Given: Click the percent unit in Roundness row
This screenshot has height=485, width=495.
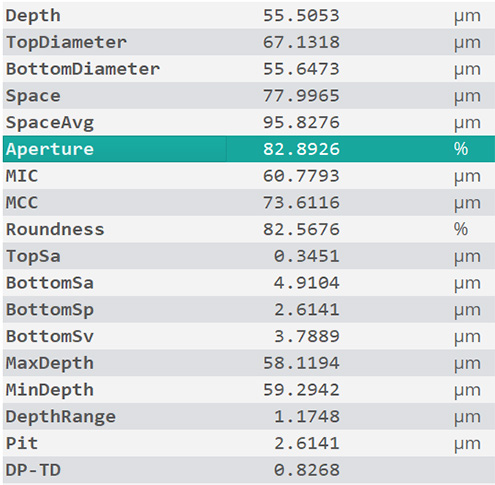Looking at the screenshot, I should click(x=461, y=229).
